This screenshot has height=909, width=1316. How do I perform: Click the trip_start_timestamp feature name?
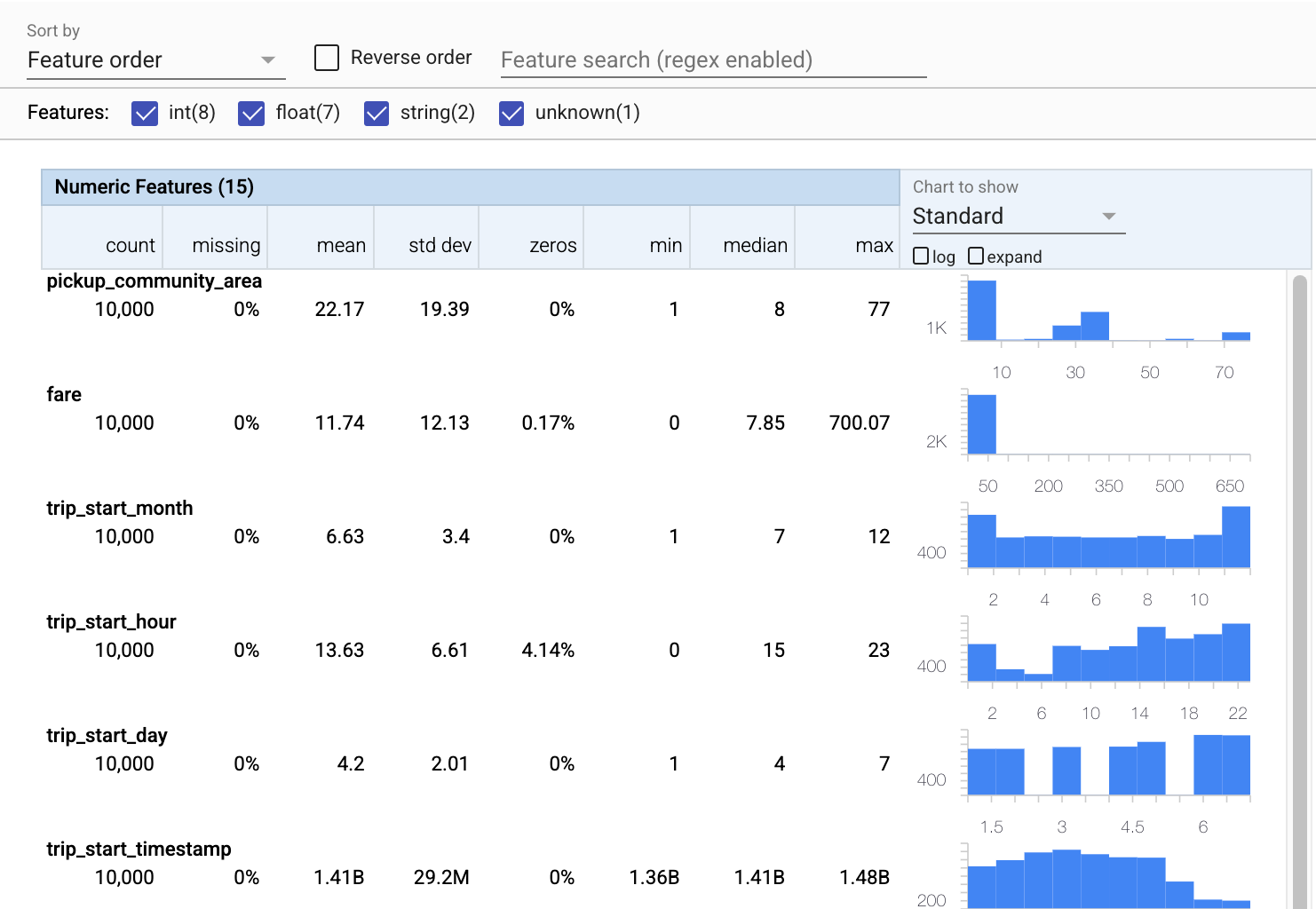139,850
